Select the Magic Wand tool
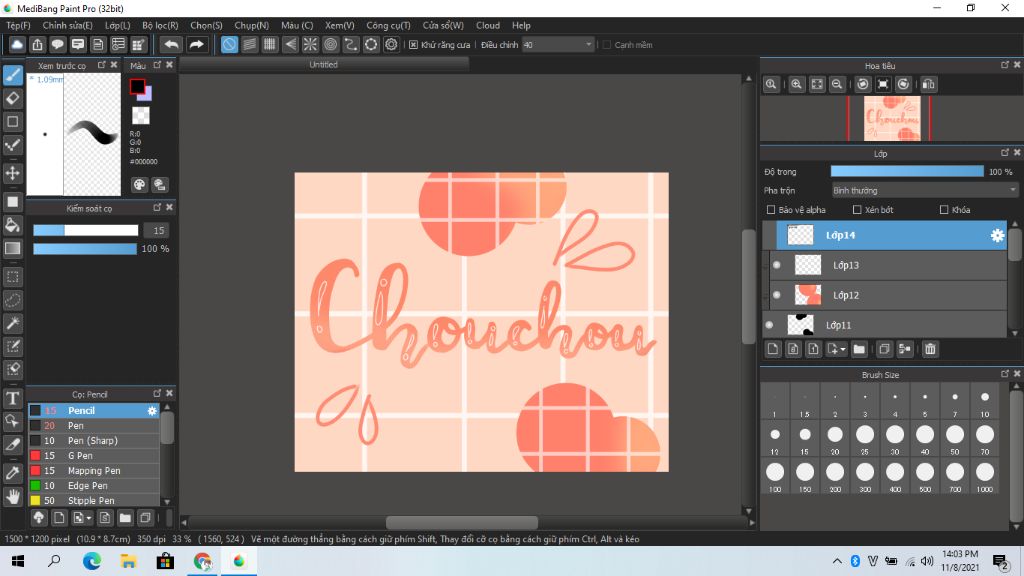Image resolution: width=1024 pixels, height=576 pixels. (13, 323)
